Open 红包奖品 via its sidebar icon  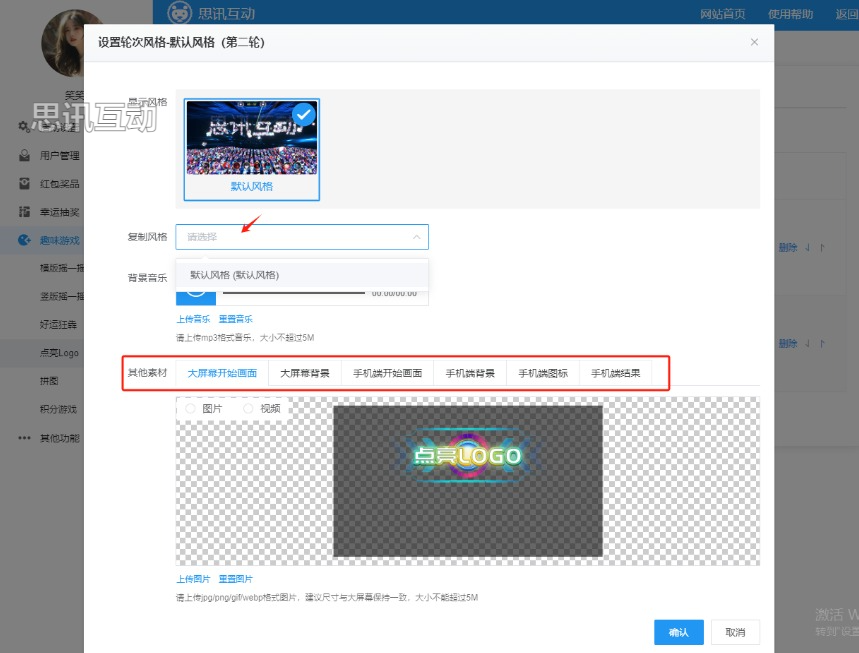point(24,184)
